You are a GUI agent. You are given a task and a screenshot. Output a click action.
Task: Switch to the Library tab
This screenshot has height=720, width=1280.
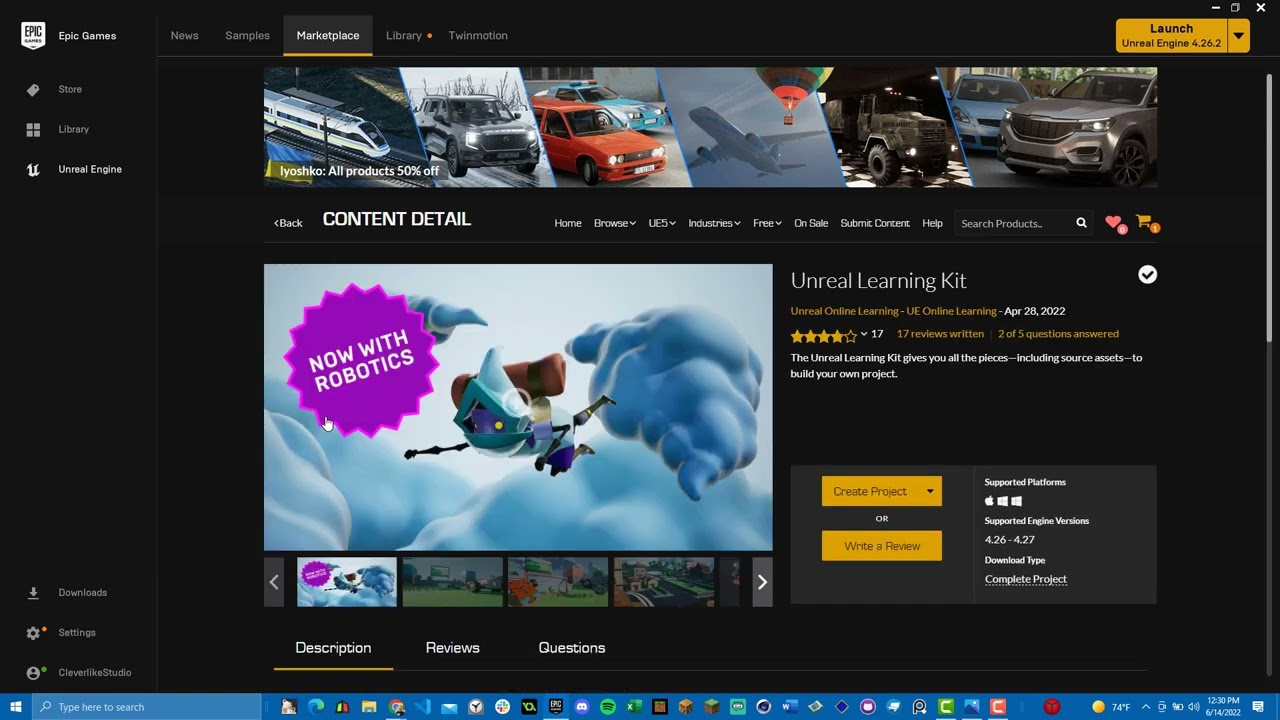click(x=404, y=35)
